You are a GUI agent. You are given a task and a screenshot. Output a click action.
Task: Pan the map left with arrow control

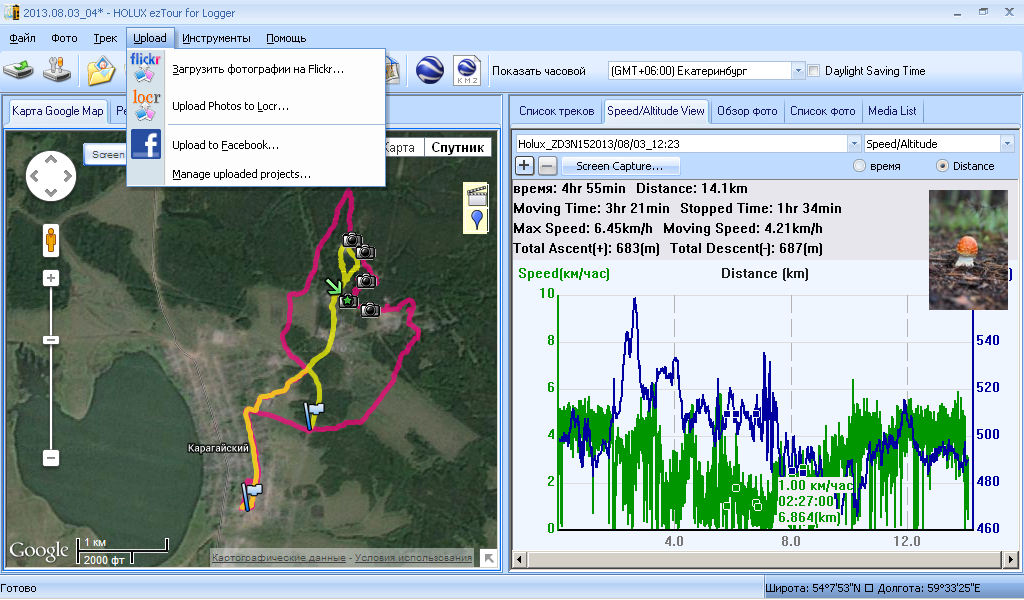click(x=35, y=176)
